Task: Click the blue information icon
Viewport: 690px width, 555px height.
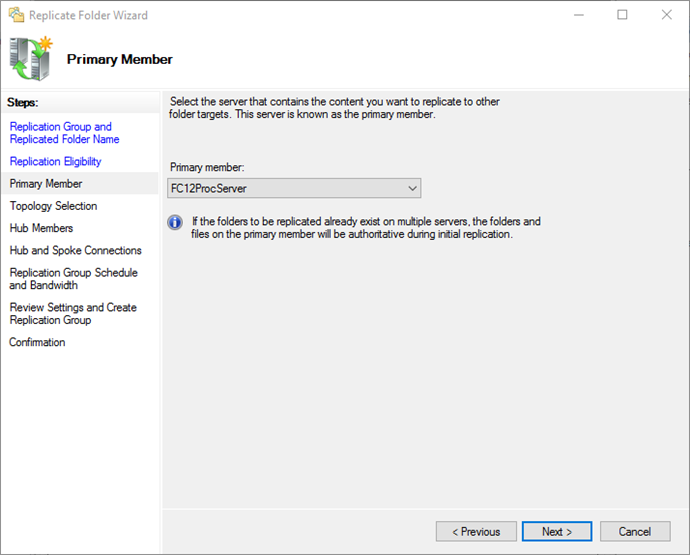Action: pyautogui.click(x=175, y=222)
